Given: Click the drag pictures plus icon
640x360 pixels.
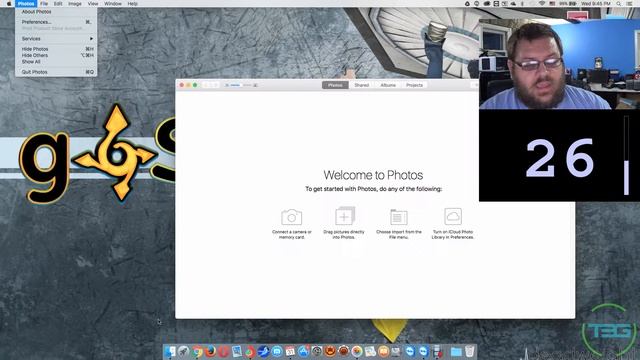Looking at the screenshot, I should (344, 216).
